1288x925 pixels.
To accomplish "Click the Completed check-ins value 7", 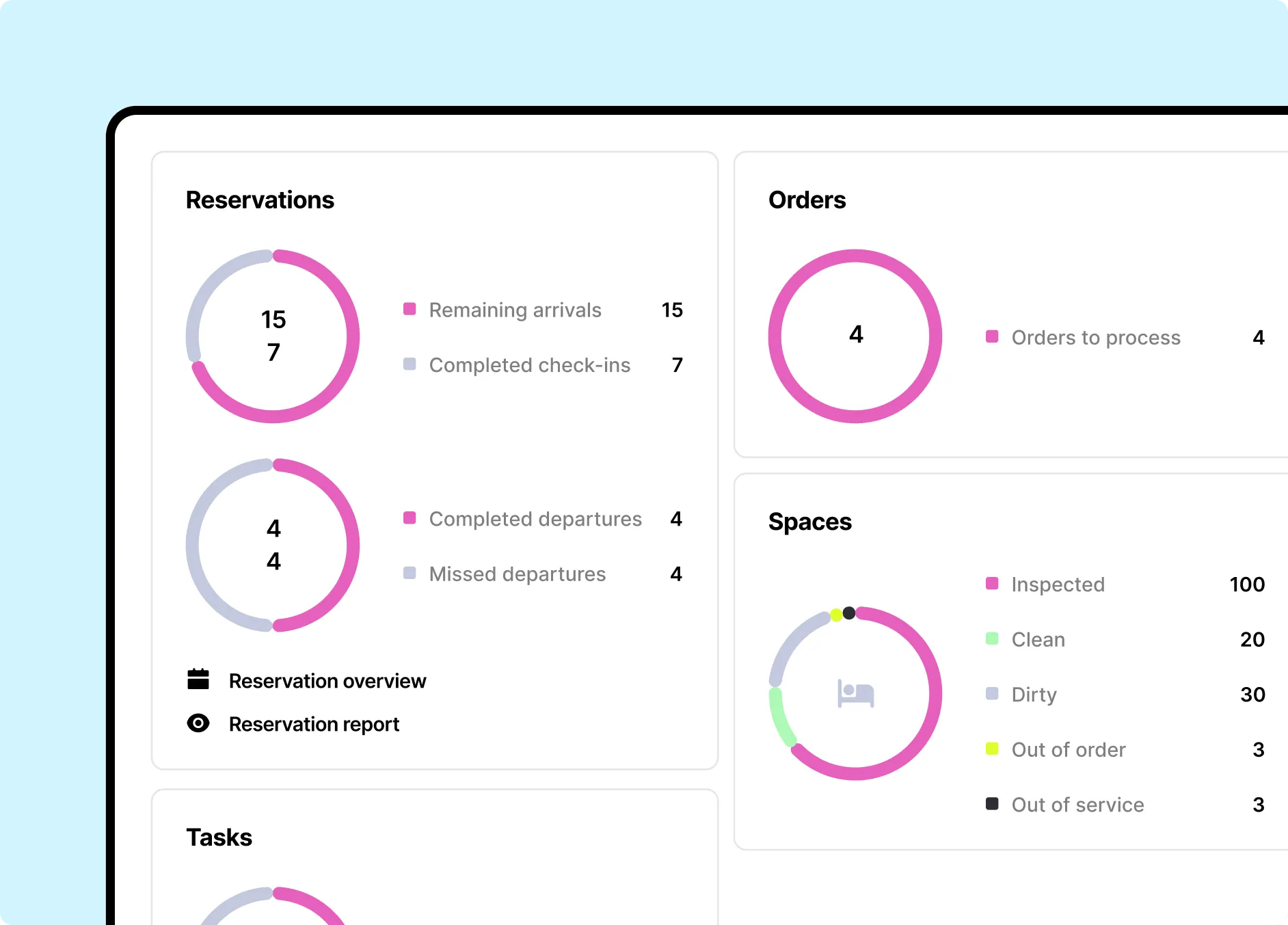I will click(x=677, y=365).
